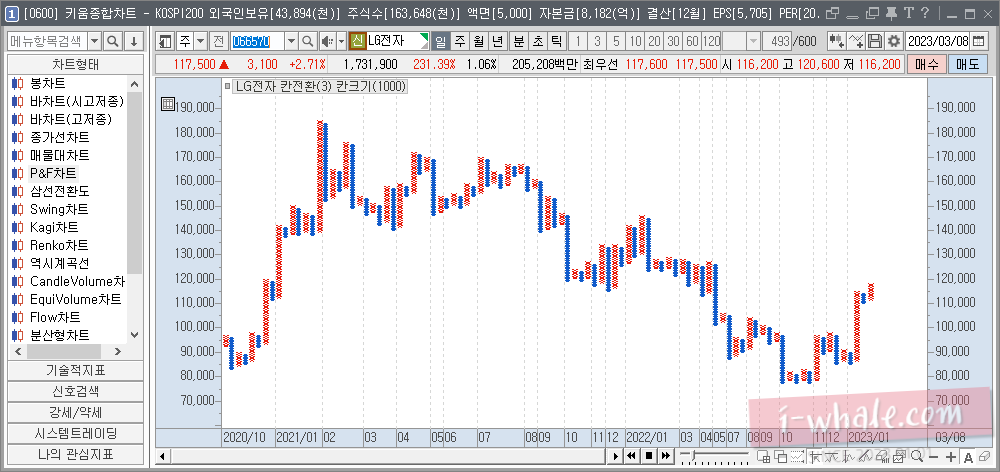Click the T font icon in title bar
The height and width of the screenshot is (472, 1000).
[909, 13]
